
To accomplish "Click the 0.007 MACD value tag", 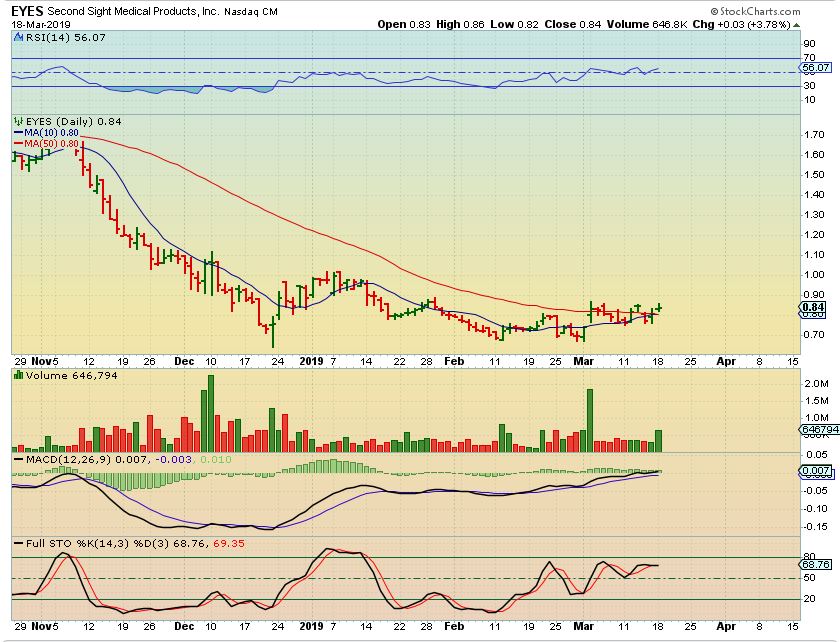I will [x=816, y=471].
